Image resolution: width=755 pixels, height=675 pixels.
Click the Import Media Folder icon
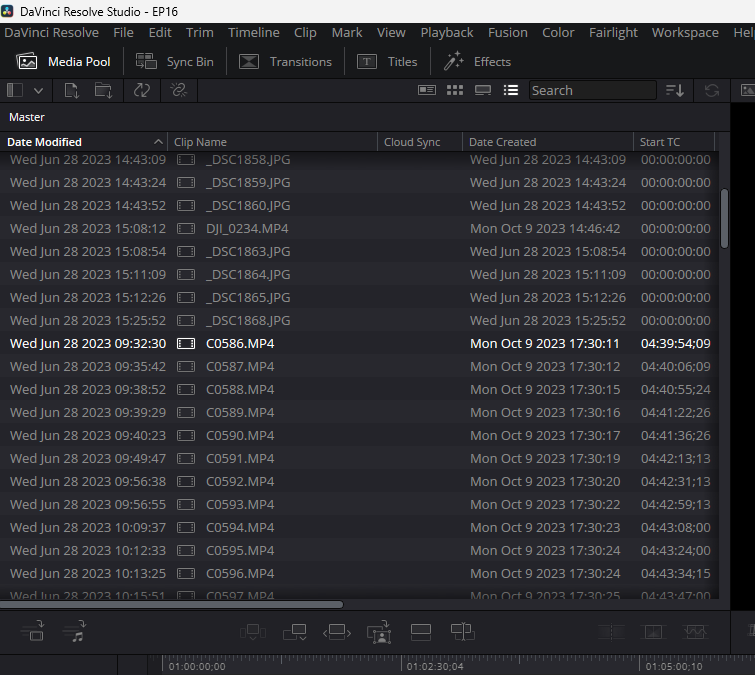pyautogui.click(x=103, y=91)
